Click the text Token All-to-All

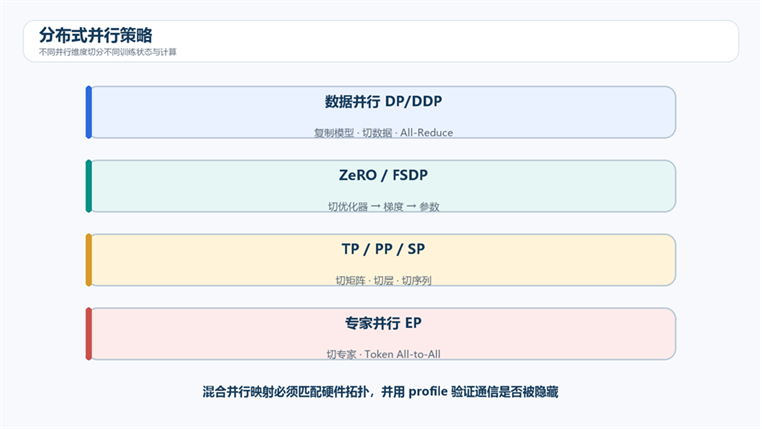coord(402,354)
